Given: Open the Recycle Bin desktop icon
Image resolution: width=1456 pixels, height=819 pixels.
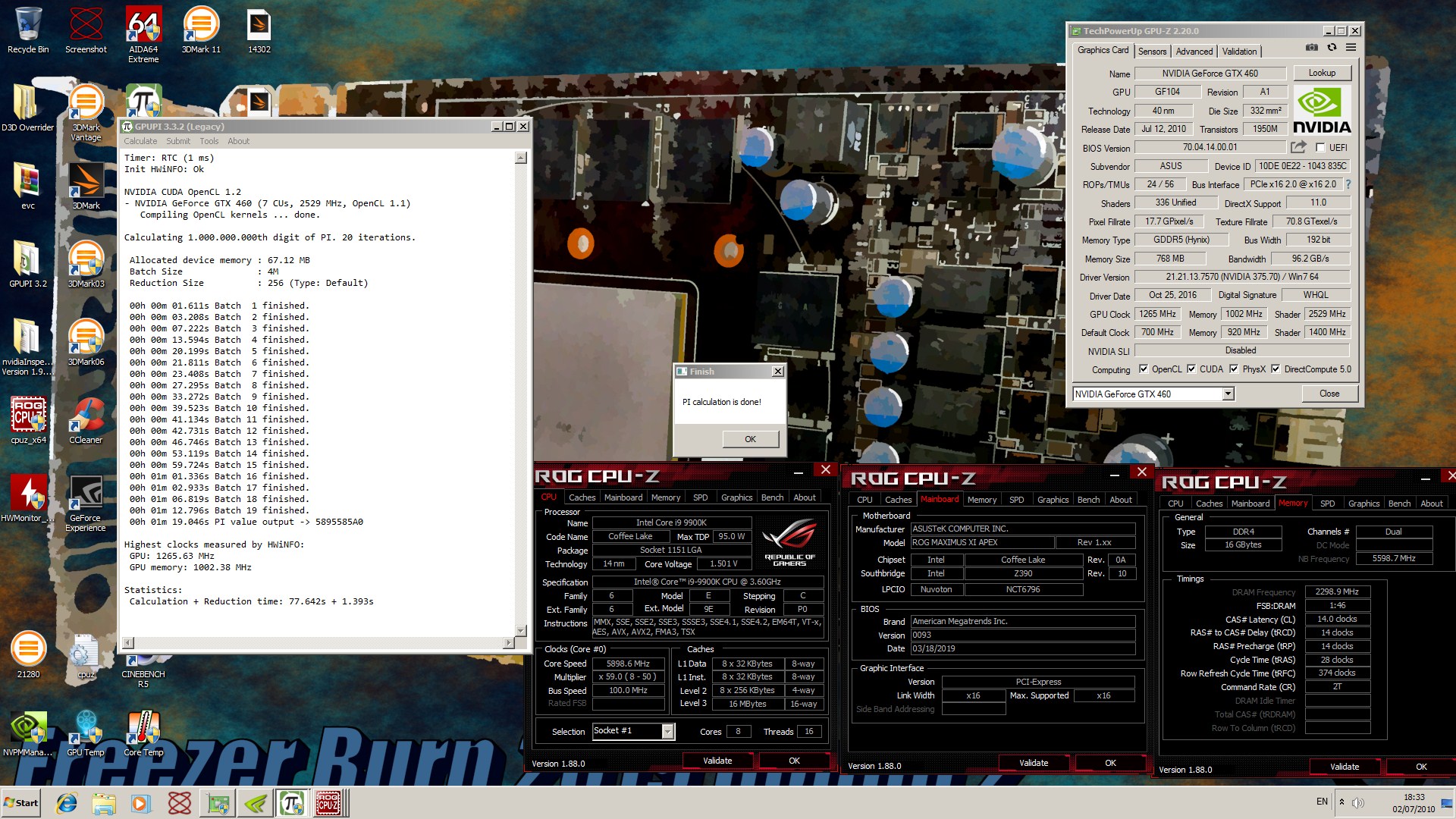Looking at the screenshot, I should point(28,31).
